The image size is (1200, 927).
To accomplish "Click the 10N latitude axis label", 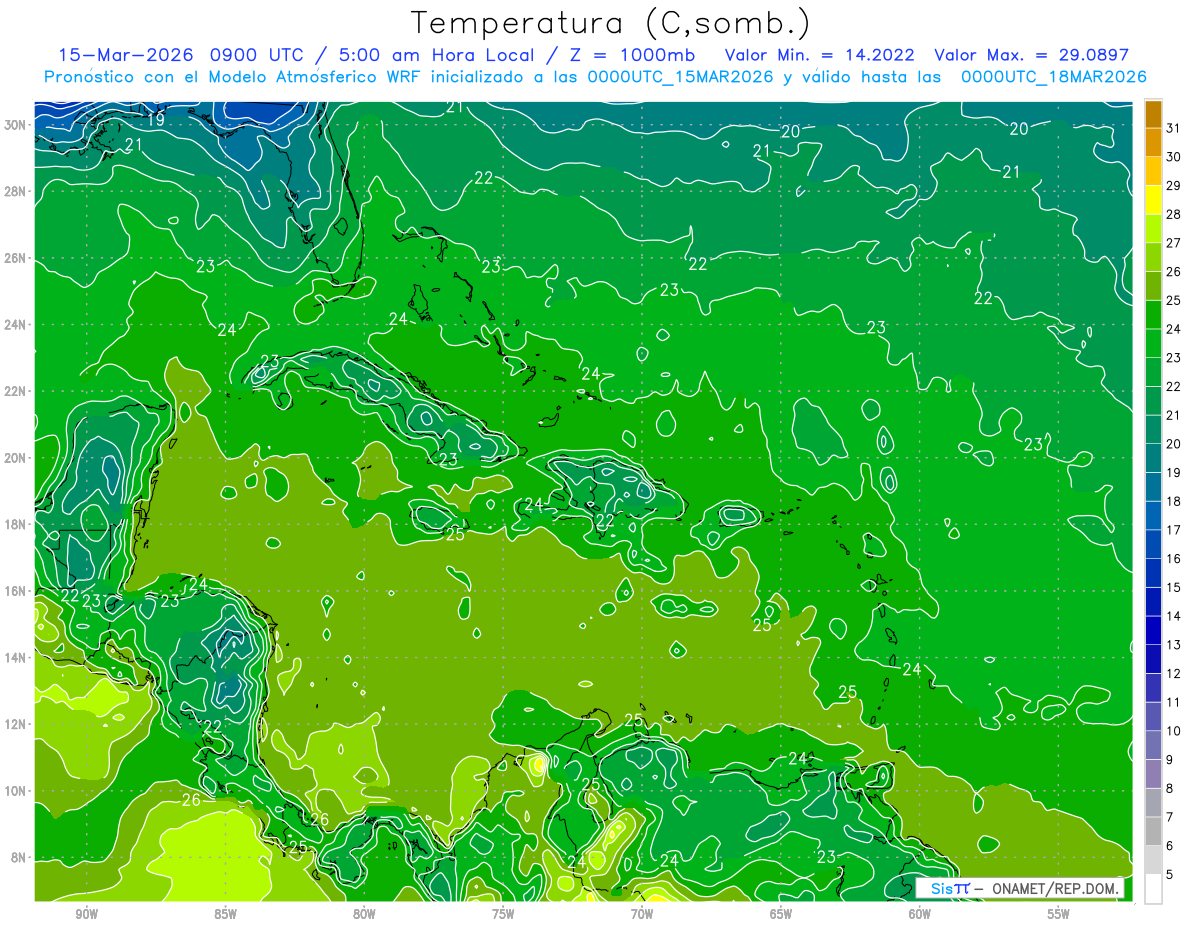I will pyautogui.click(x=17, y=791).
